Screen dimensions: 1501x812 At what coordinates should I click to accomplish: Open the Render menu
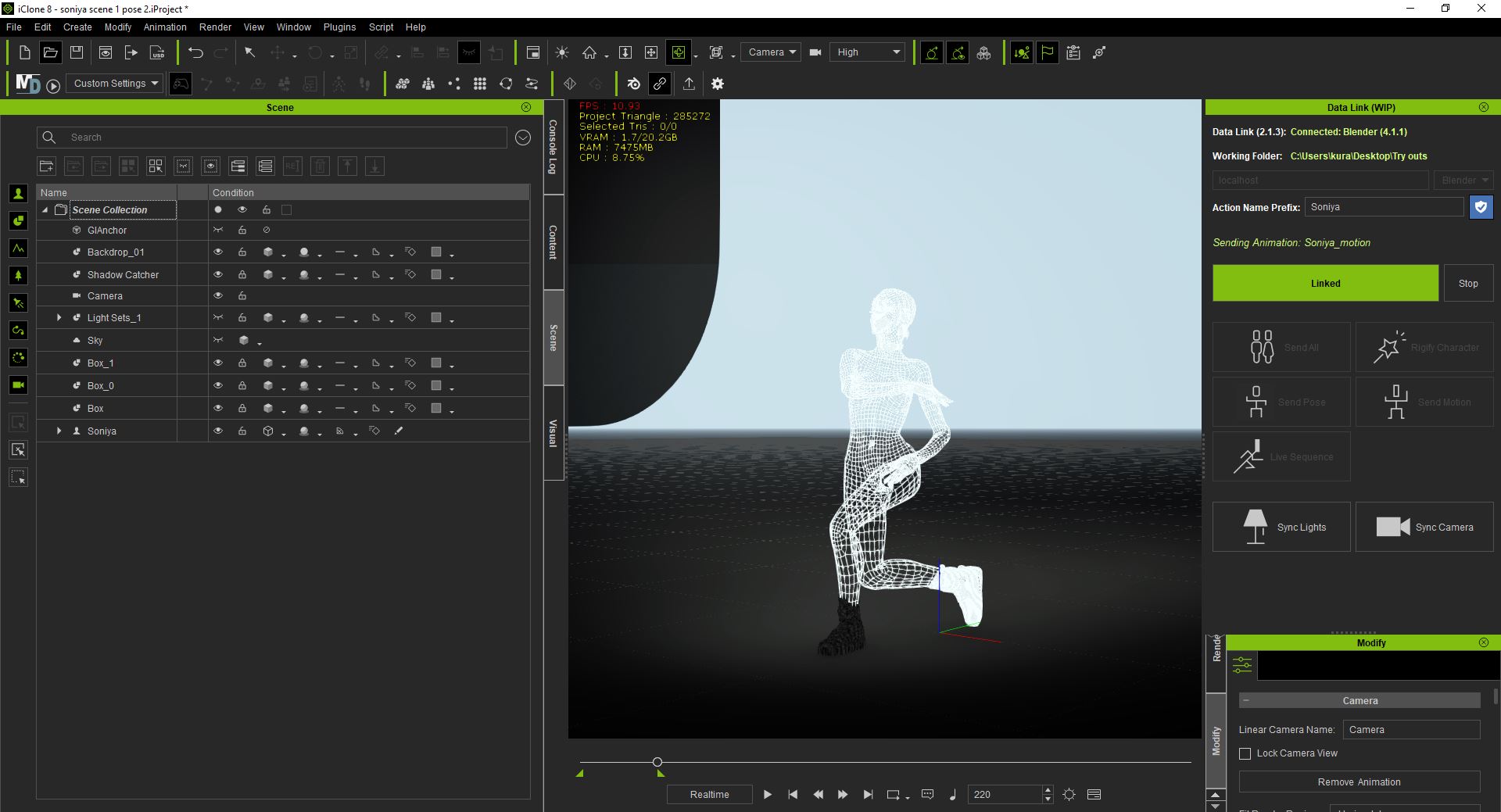215,27
